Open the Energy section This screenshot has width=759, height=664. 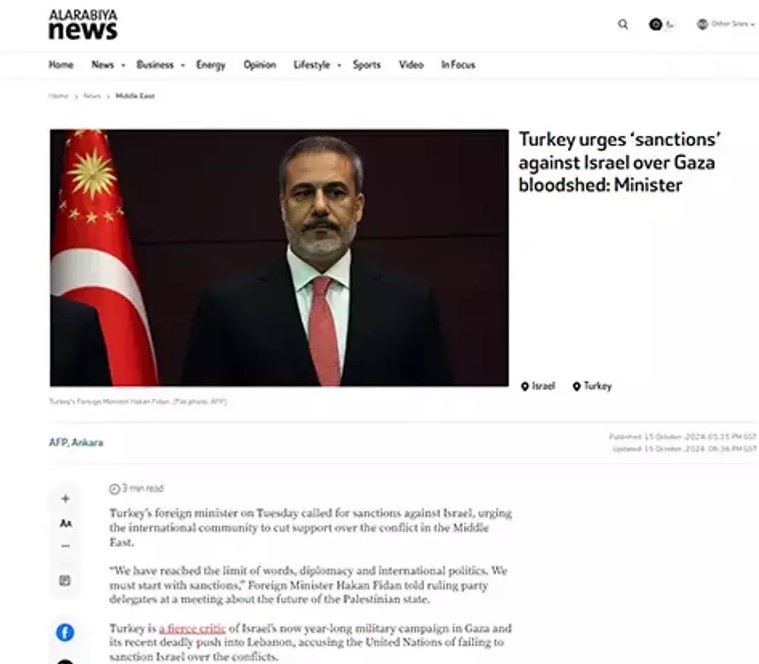[211, 65]
